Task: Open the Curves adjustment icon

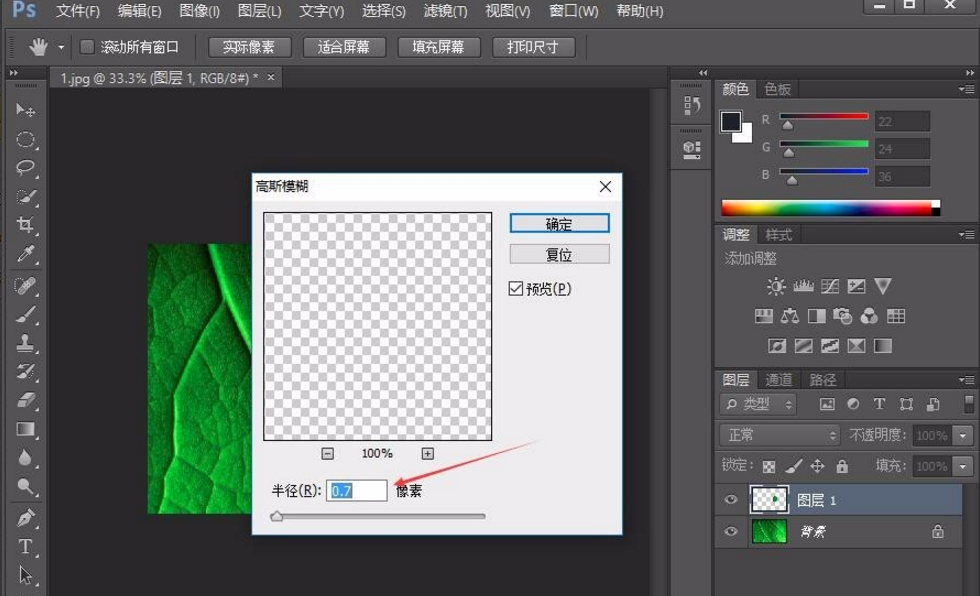Action: pyautogui.click(x=829, y=286)
